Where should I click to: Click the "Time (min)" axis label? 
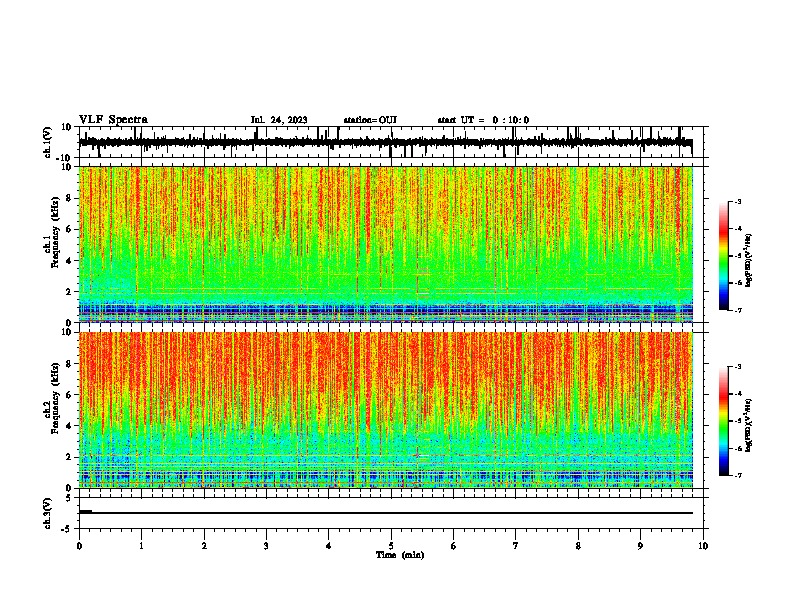pos(400,555)
